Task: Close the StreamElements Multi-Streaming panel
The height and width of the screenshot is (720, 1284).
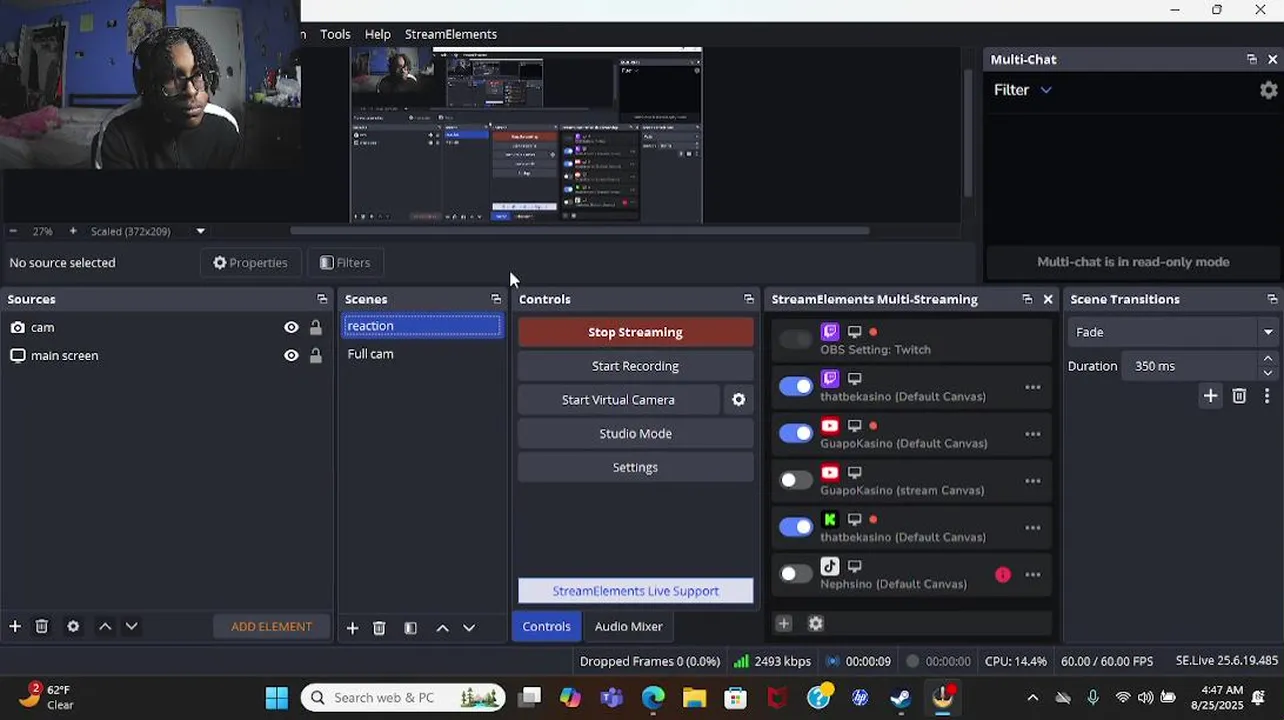Action: tap(1048, 299)
